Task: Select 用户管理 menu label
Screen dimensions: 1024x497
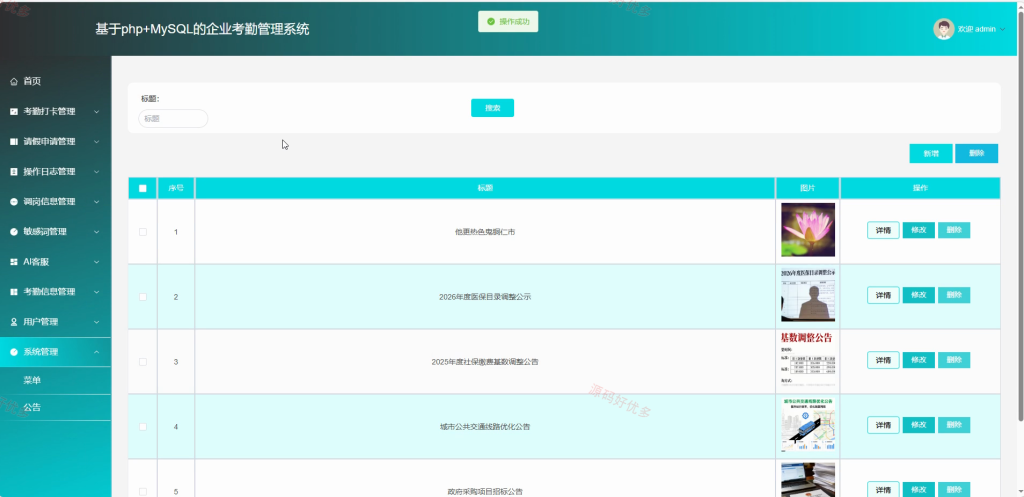Action: tap(40, 322)
